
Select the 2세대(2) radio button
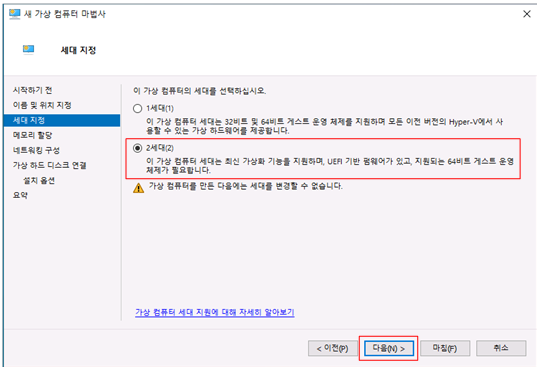tap(137, 148)
